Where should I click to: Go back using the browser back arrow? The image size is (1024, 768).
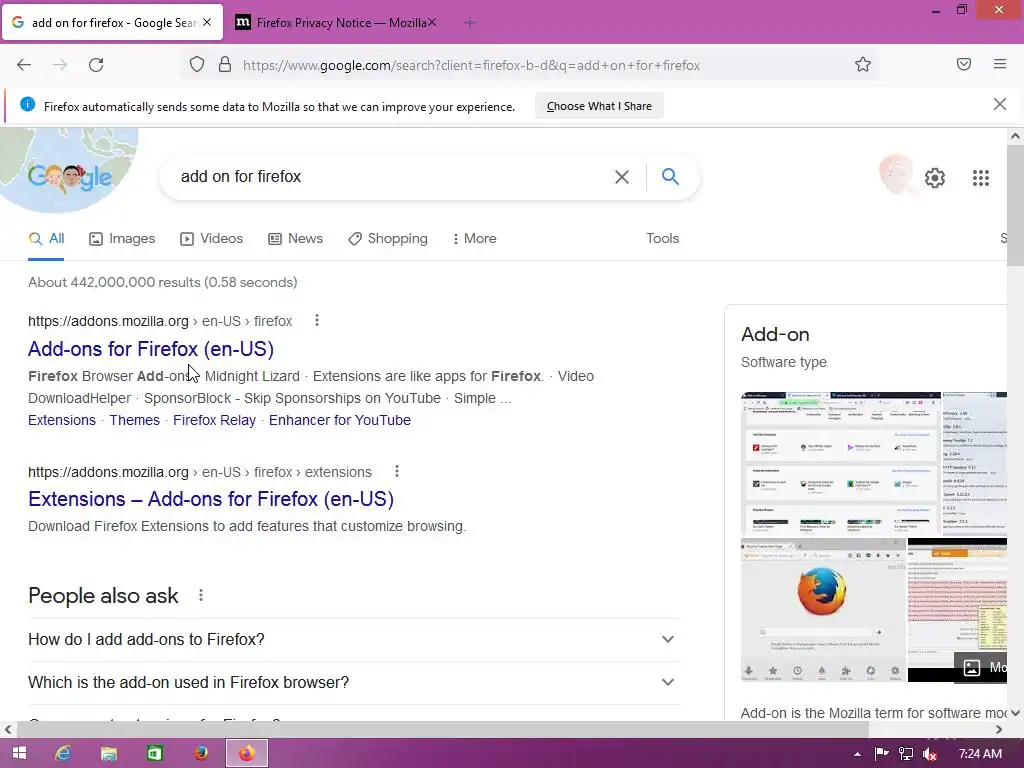(24, 65)
